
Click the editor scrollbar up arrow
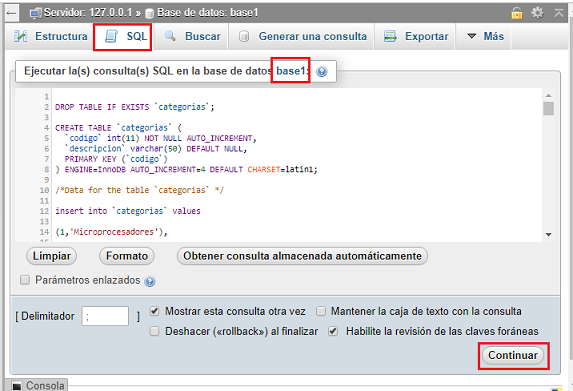click(548, 95)
